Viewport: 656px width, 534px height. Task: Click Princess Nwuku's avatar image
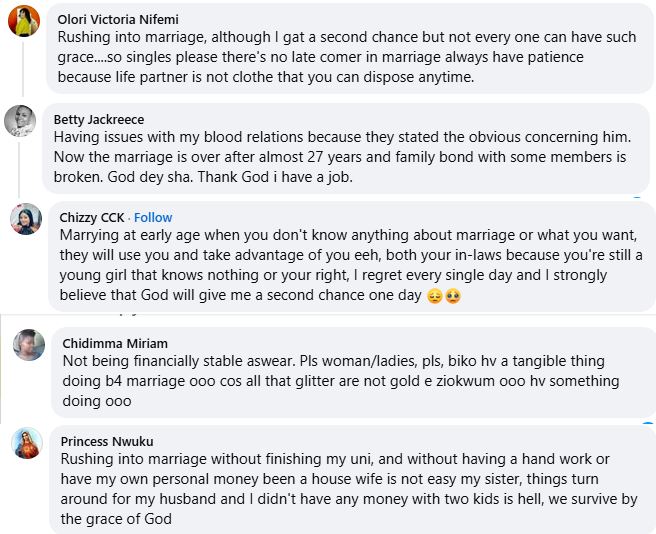click(26, 443)
